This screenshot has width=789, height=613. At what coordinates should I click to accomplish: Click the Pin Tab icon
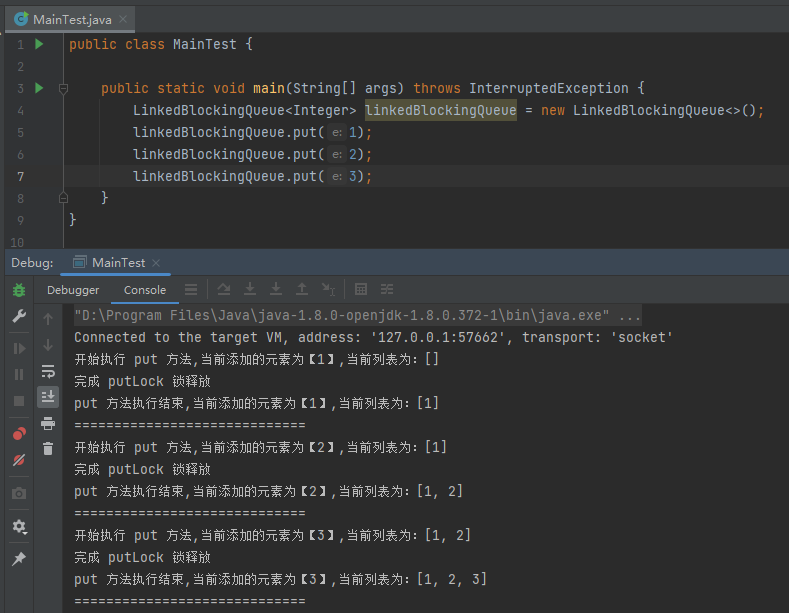click(19, 558)
